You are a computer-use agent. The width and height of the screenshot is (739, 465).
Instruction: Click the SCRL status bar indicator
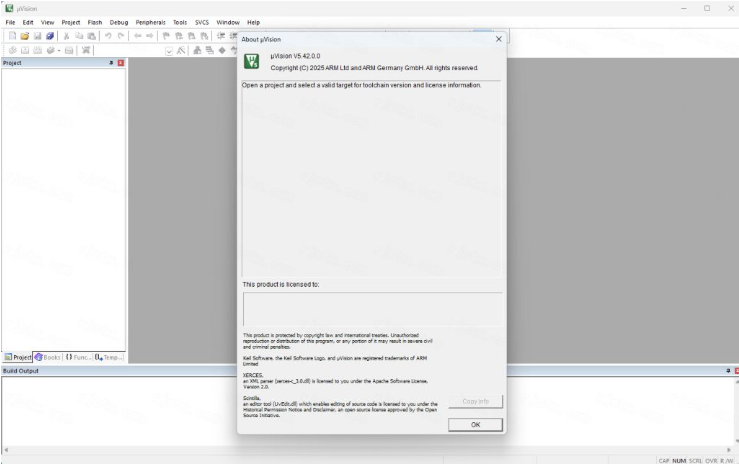[x=695, y=460]
